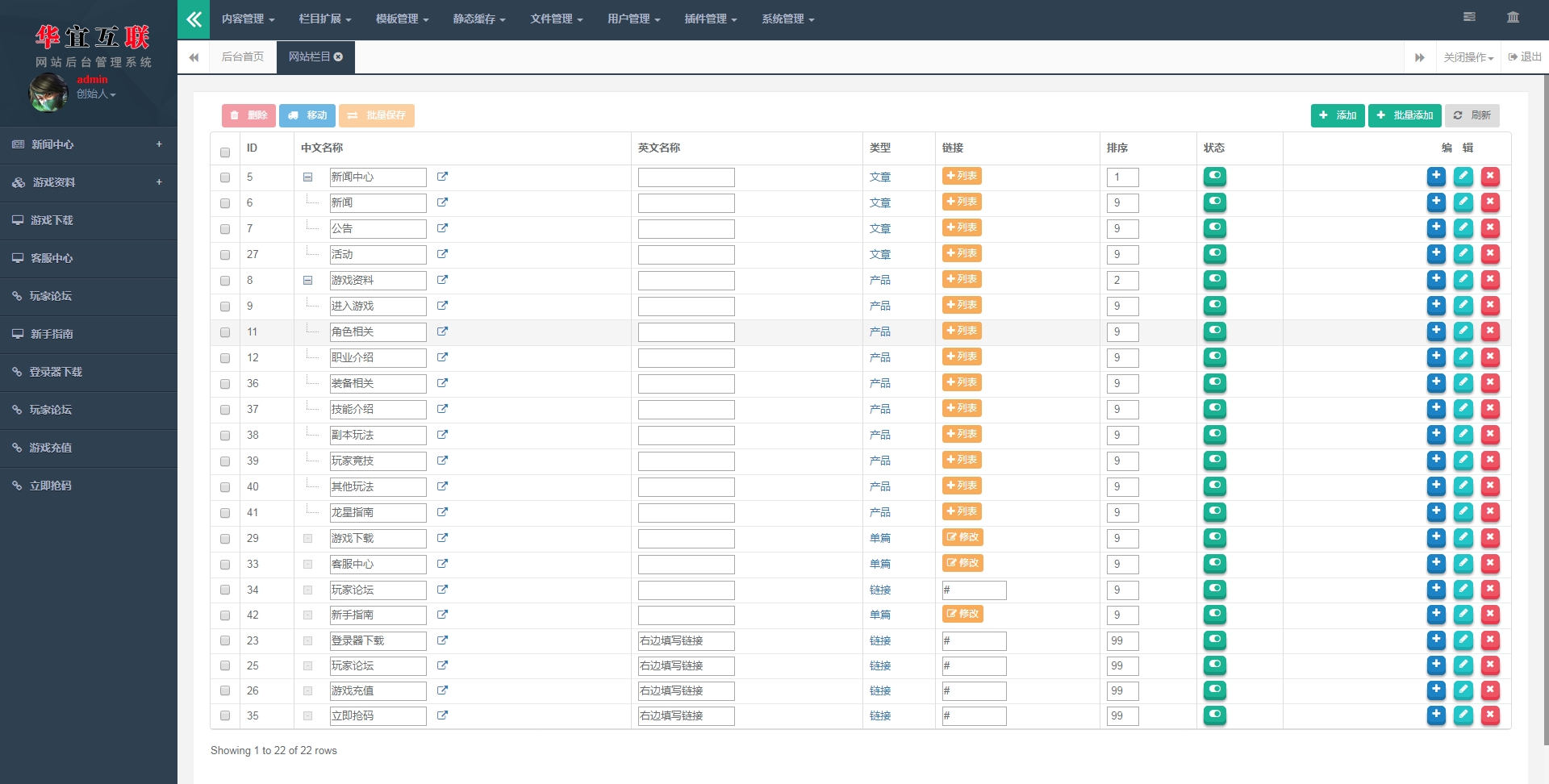1549x784 pixels.
Task: Add sub-column plus icon in 活动 row
Action: pyautogui.click(x=1436, y=253)
